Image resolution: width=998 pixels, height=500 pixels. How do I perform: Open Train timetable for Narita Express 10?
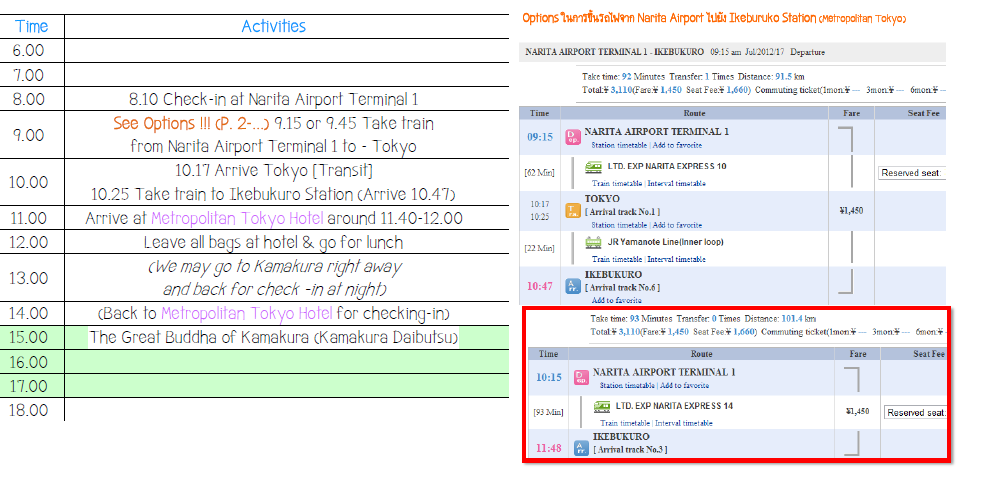pyautogui.click(x=617, y=183)
